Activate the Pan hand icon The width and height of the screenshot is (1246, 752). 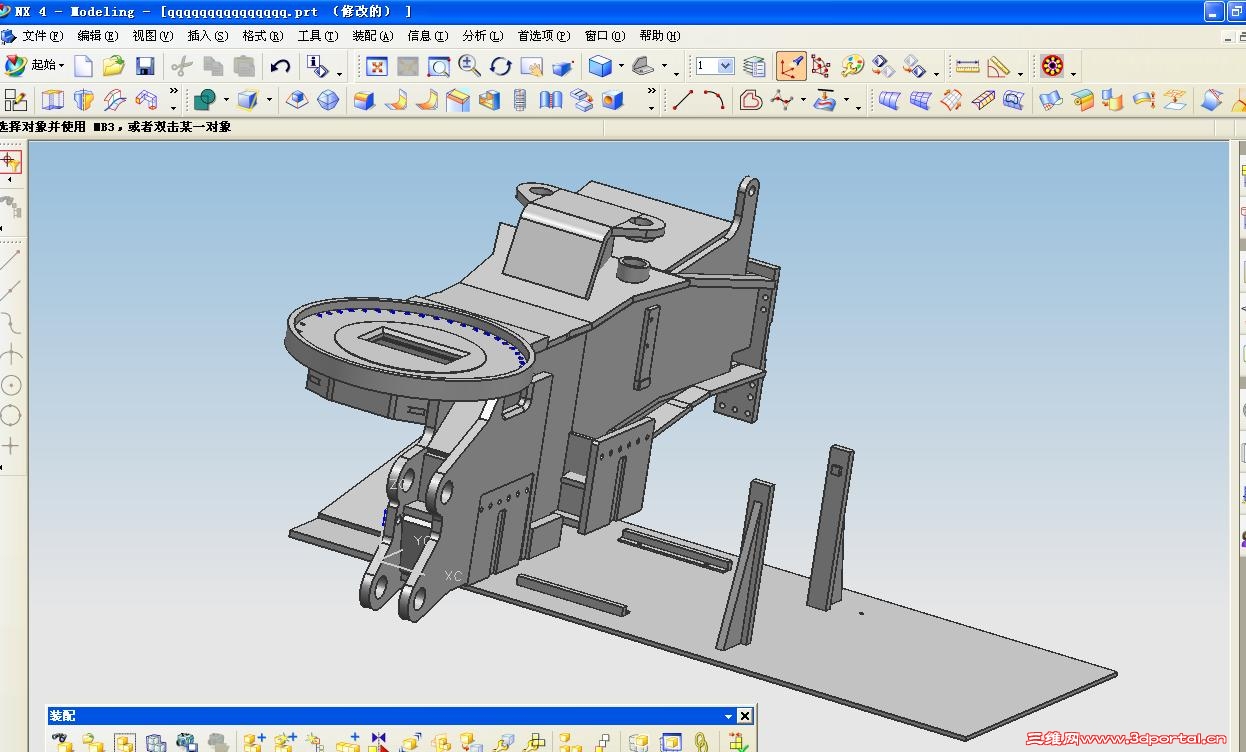coord(531,67)
